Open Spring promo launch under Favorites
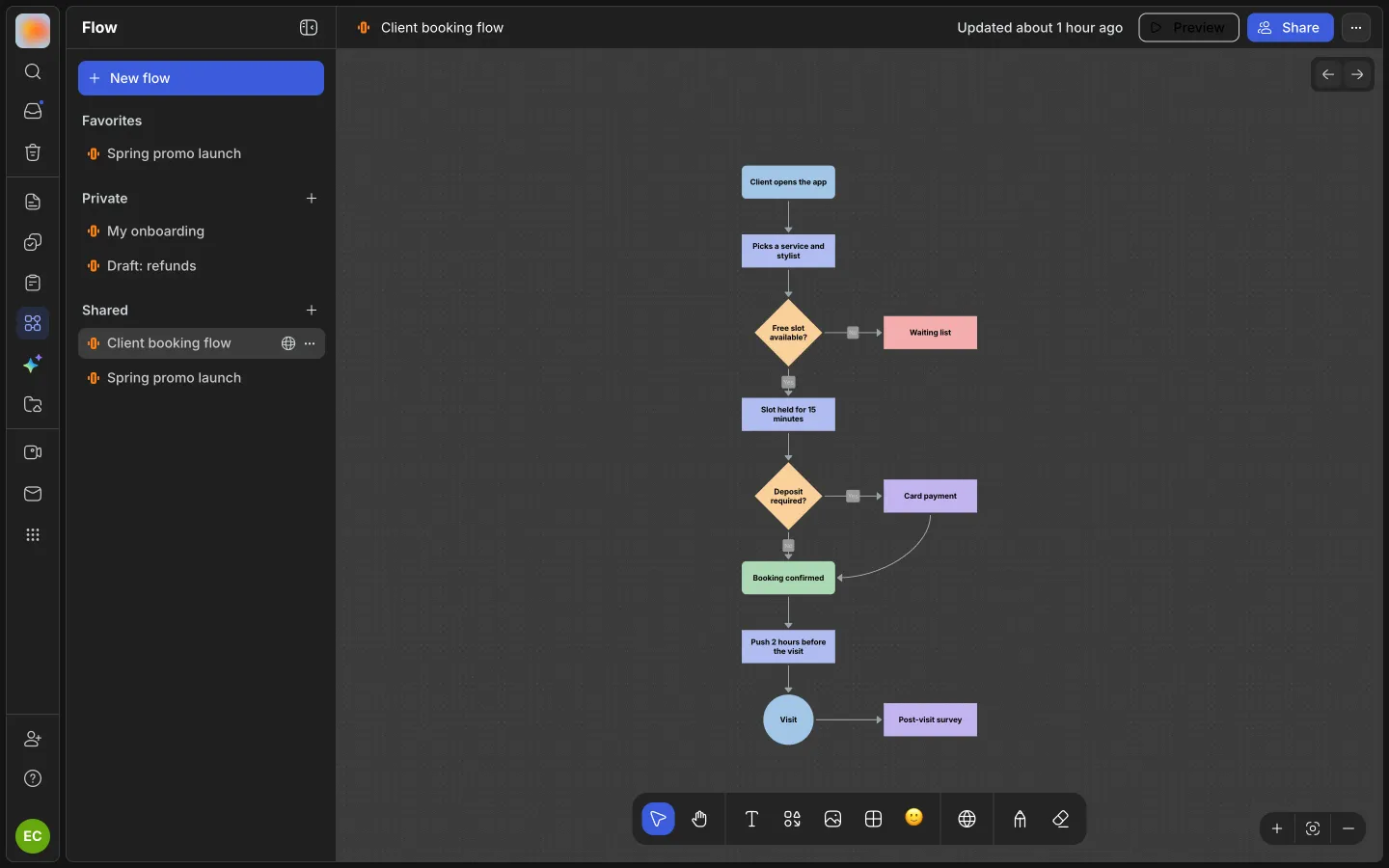This screenshot has width=1389, height=868. (201, 154)
